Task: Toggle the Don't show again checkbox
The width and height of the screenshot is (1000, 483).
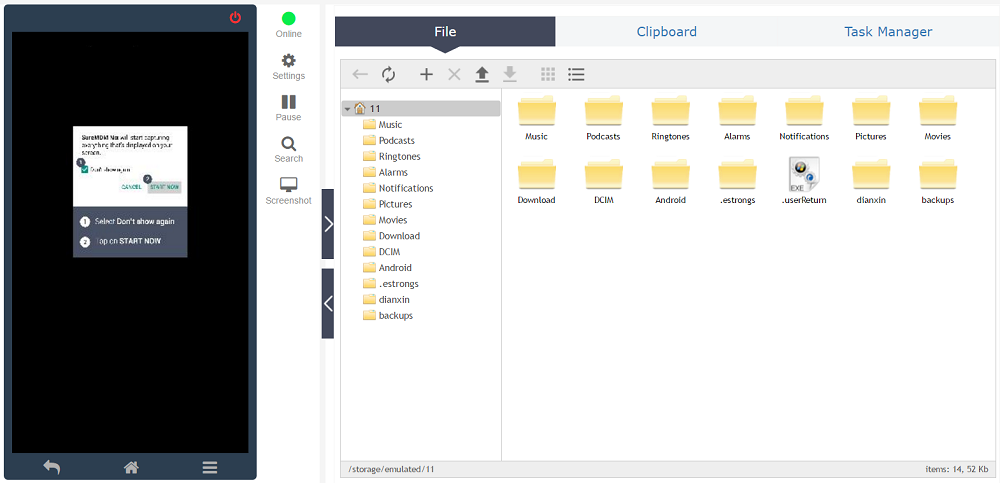Action: coord(85,170)
